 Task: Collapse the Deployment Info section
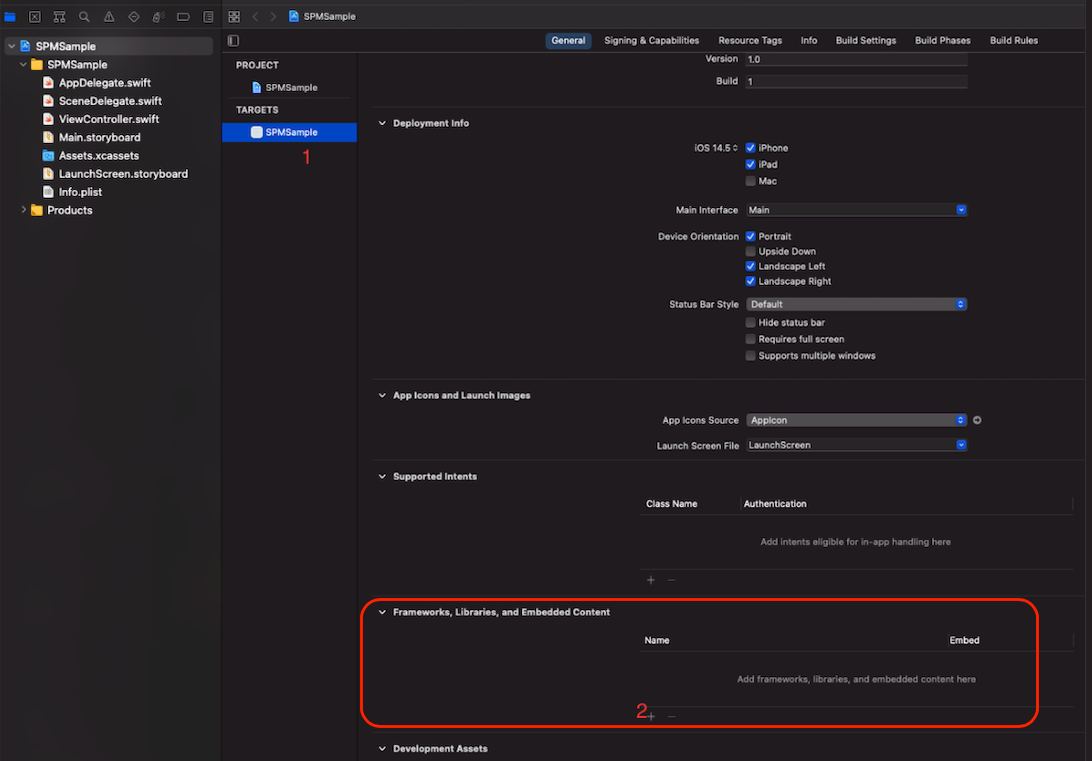[382, 123]
